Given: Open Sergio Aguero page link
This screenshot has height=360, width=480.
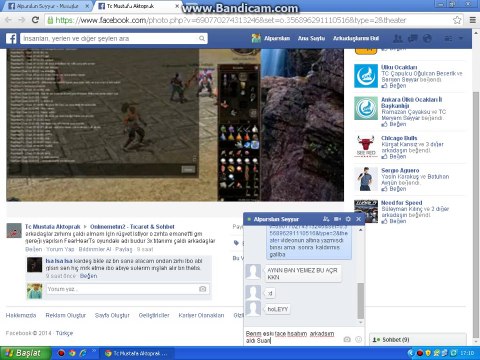Looking at the screenshot, I should [x=400, y=170].
